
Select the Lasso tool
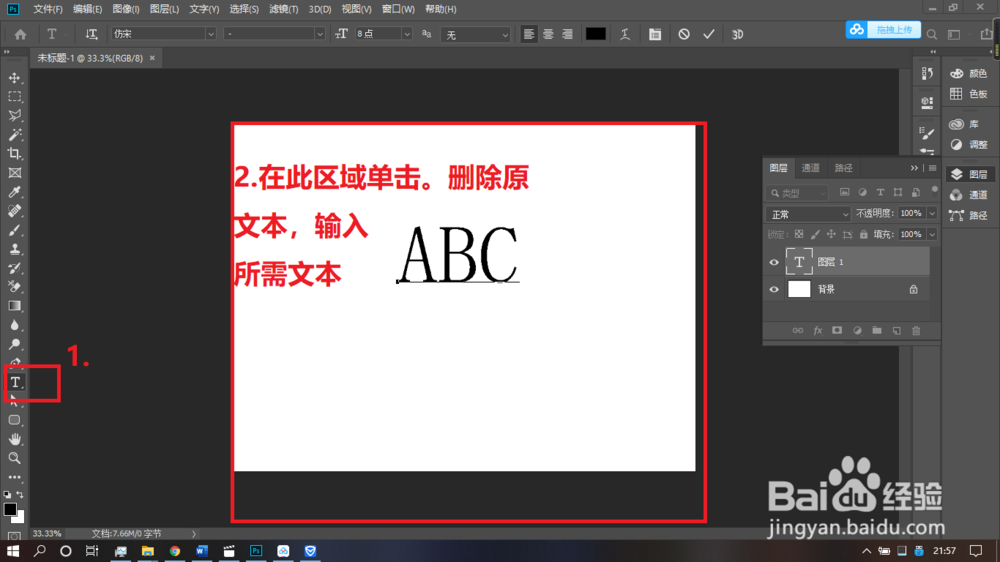pos(14,115)
